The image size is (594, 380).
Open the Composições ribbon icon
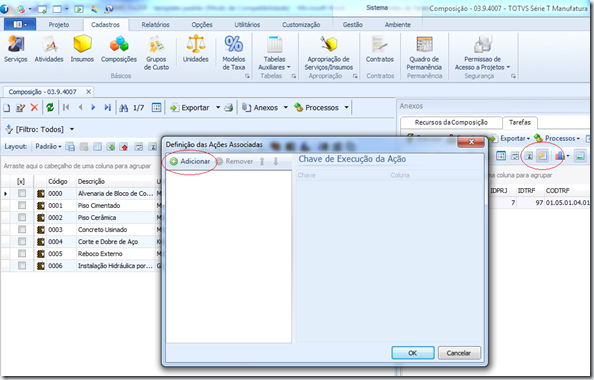(119, 48)
